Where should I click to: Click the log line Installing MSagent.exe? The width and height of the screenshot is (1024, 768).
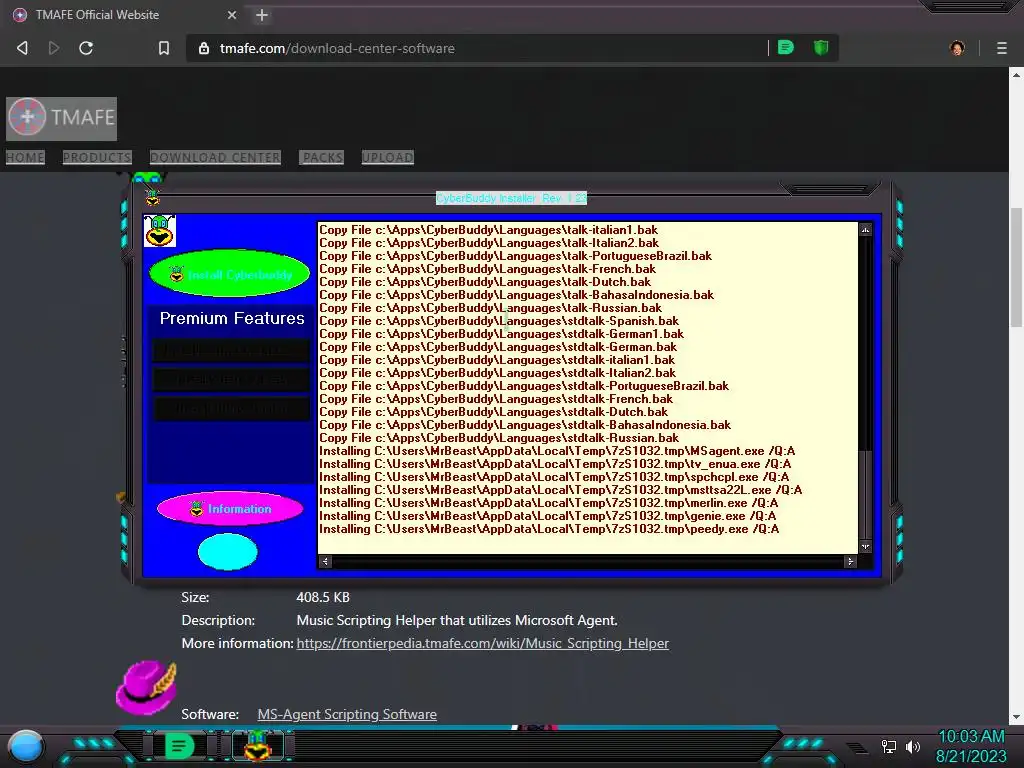[557, 451]
